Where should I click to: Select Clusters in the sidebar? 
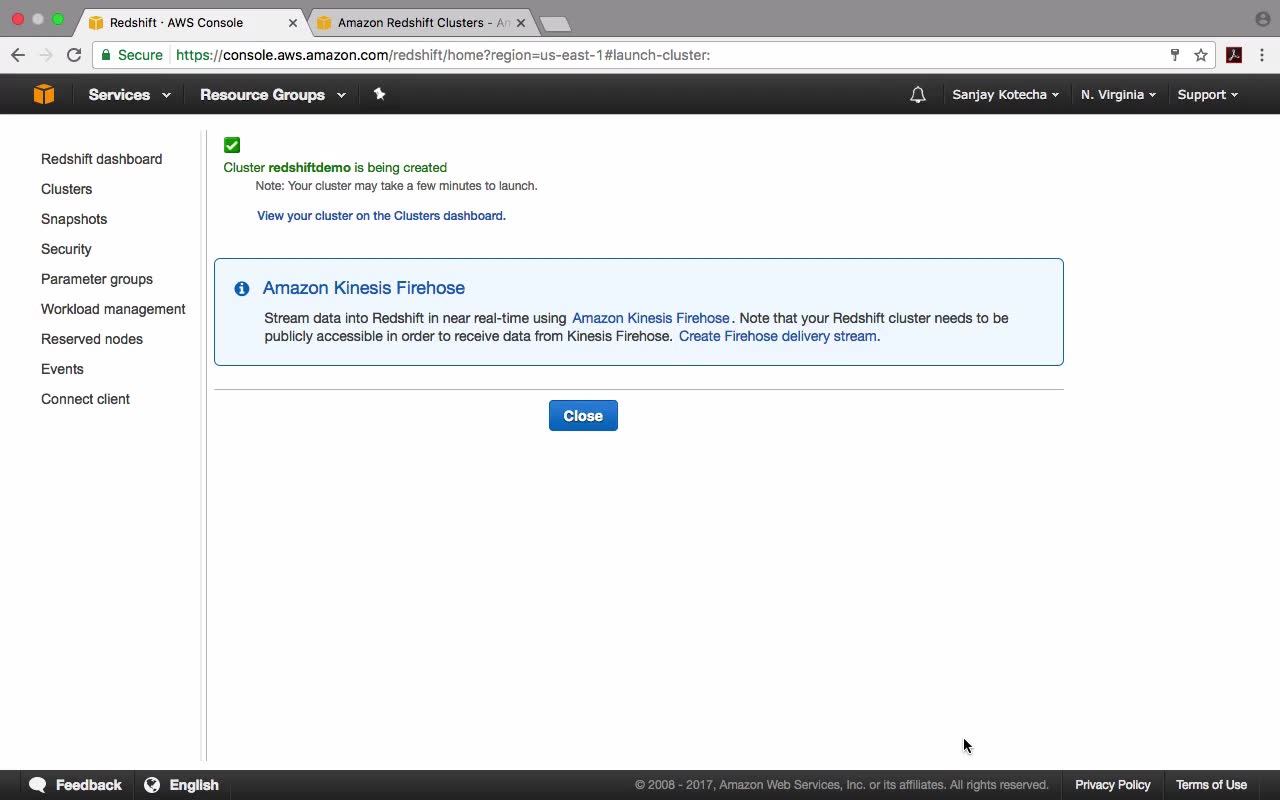pyautogui.click(x=66, y=189)
